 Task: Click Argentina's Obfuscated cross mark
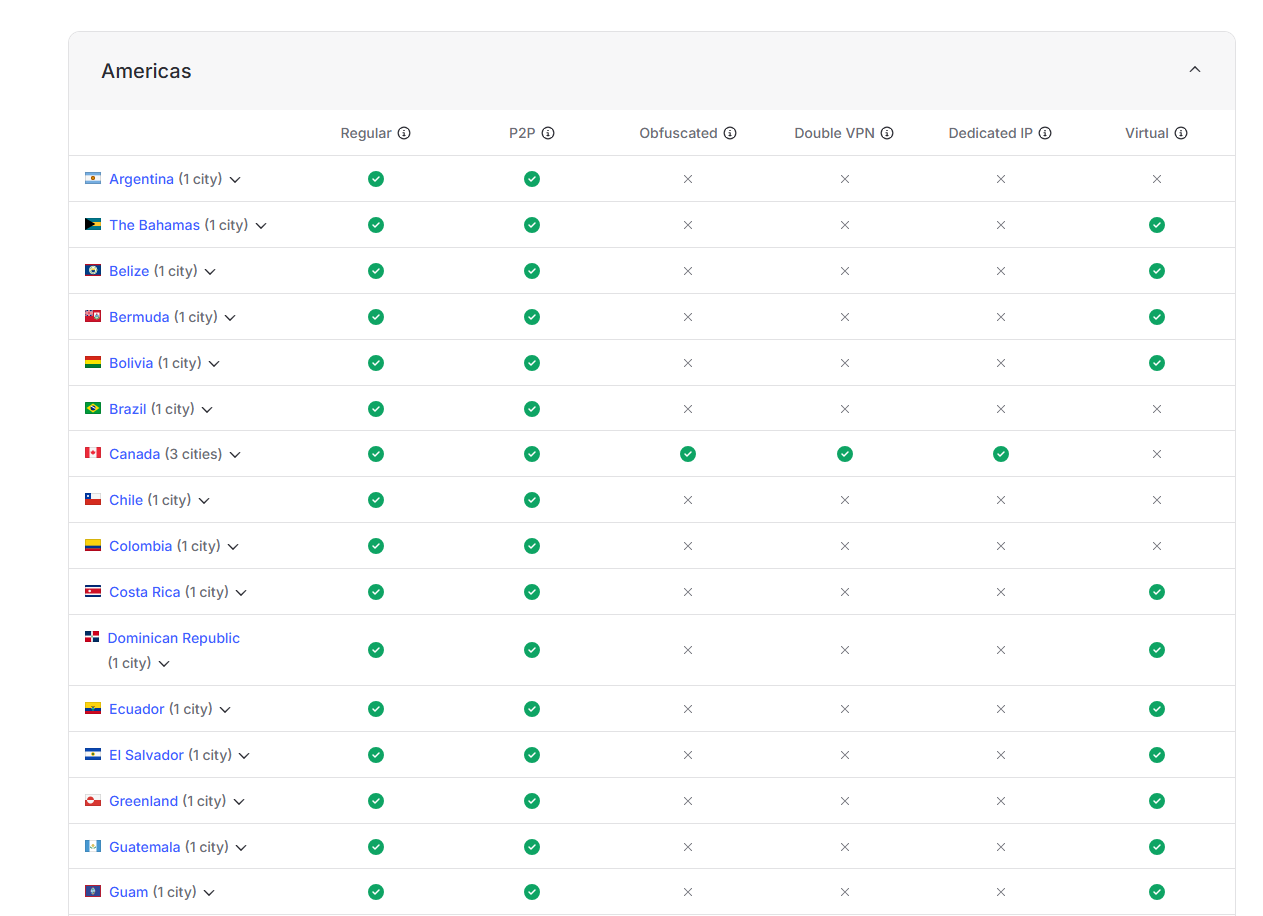coord(688,179)
